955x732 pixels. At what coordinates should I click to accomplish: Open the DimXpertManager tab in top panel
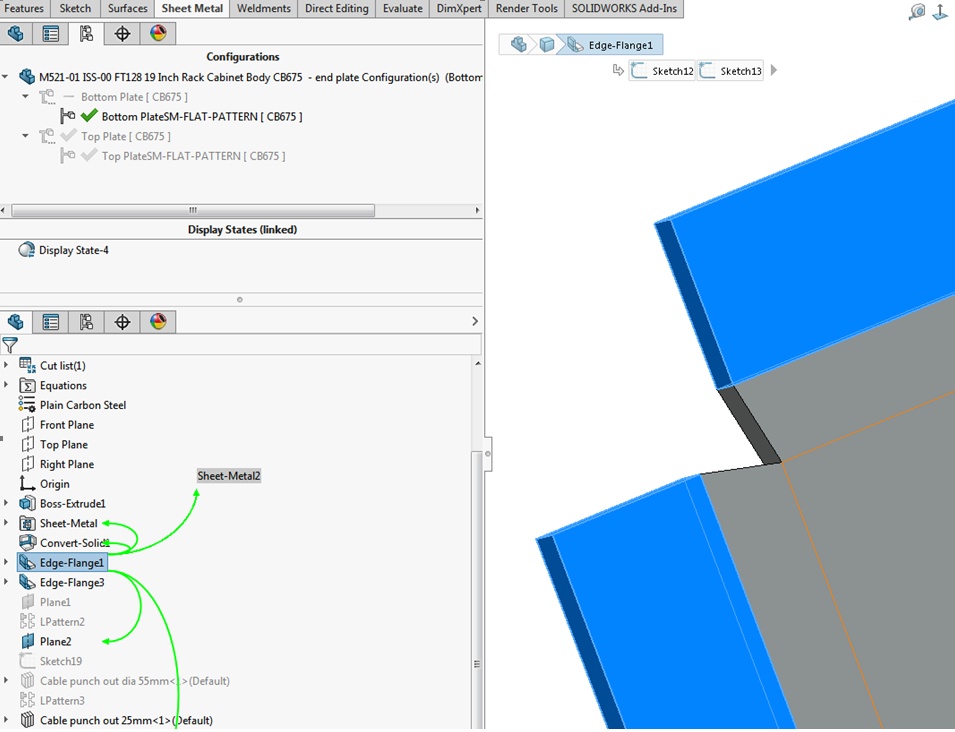coord(122,33)
